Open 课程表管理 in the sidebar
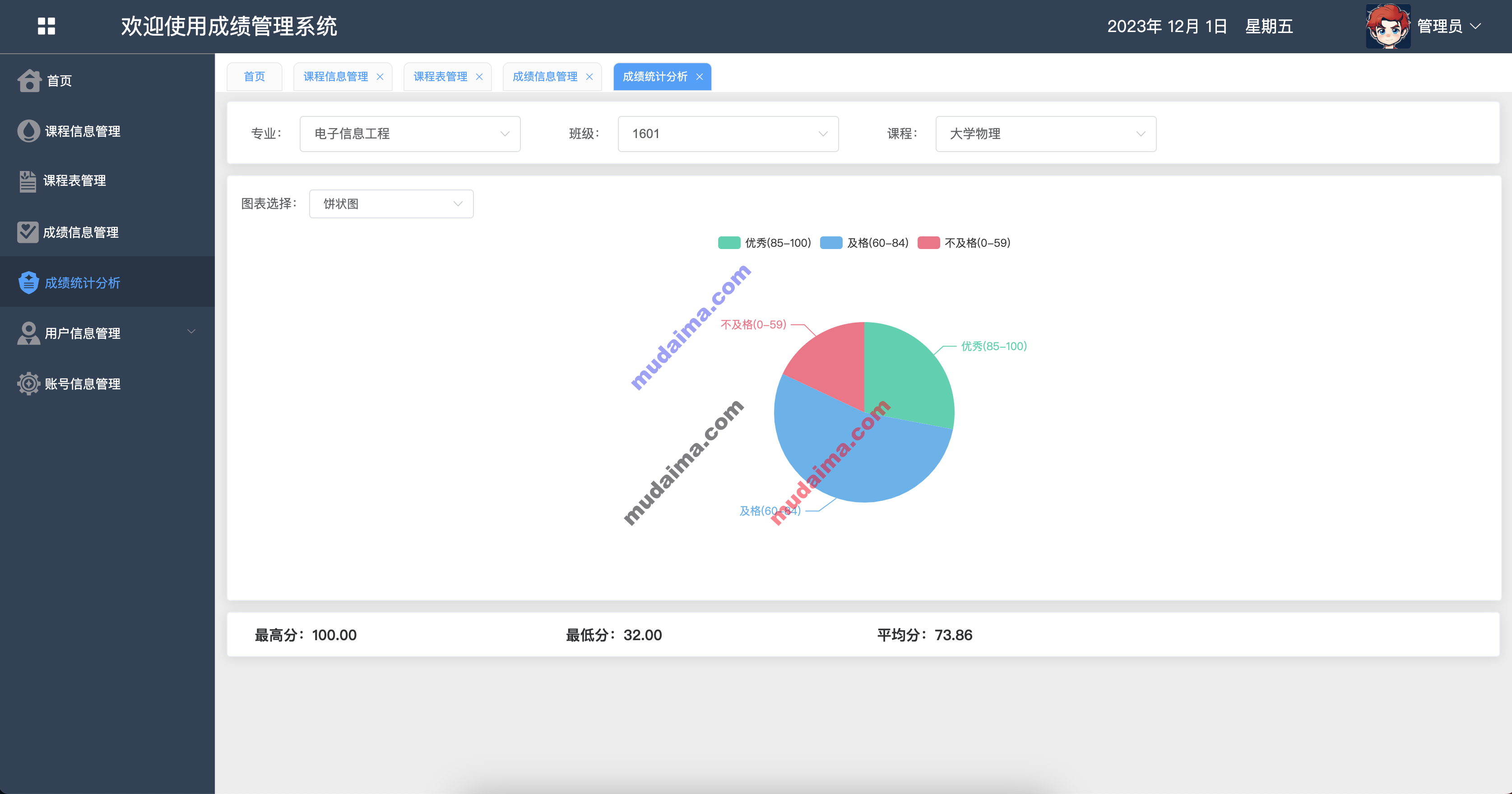This screenshot has height=794, width=1512. [107, 181]
